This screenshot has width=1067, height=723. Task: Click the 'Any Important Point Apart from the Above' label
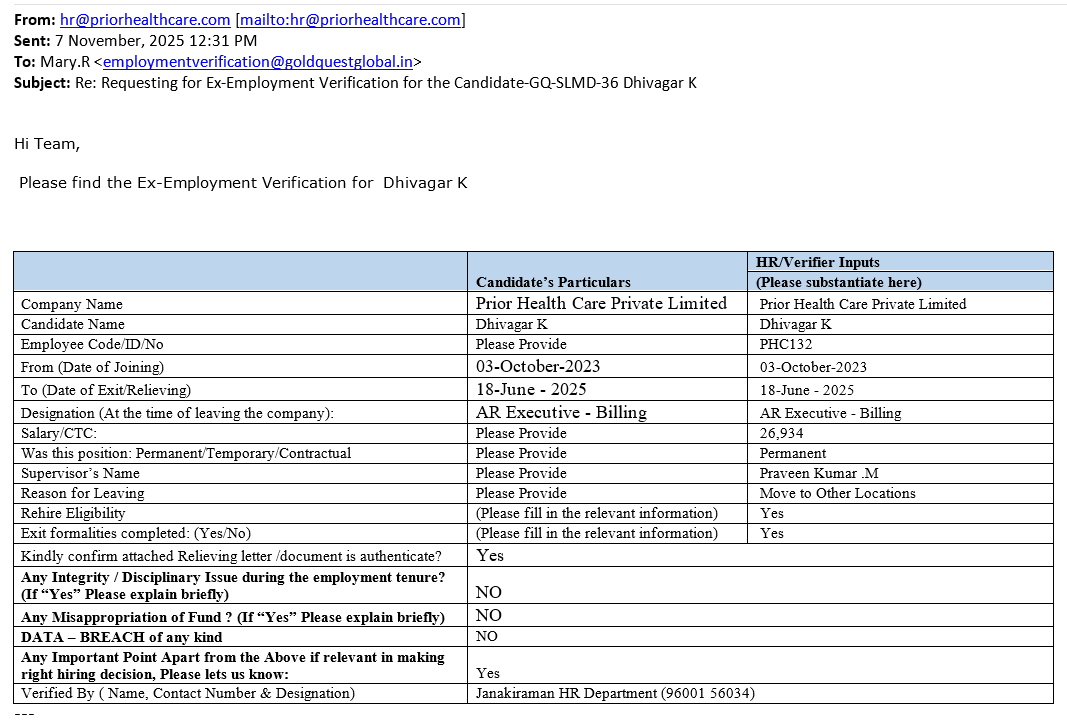point(233,666)
